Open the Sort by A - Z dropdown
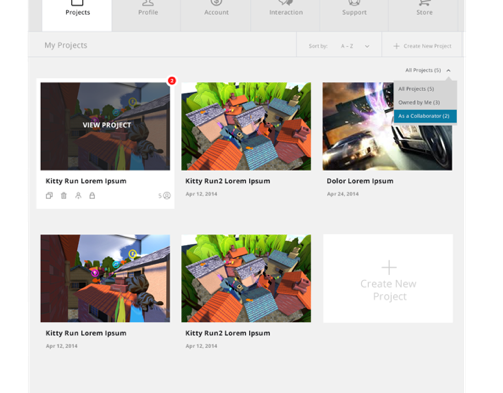The image size is (503, 393). [x=354, y=46]
